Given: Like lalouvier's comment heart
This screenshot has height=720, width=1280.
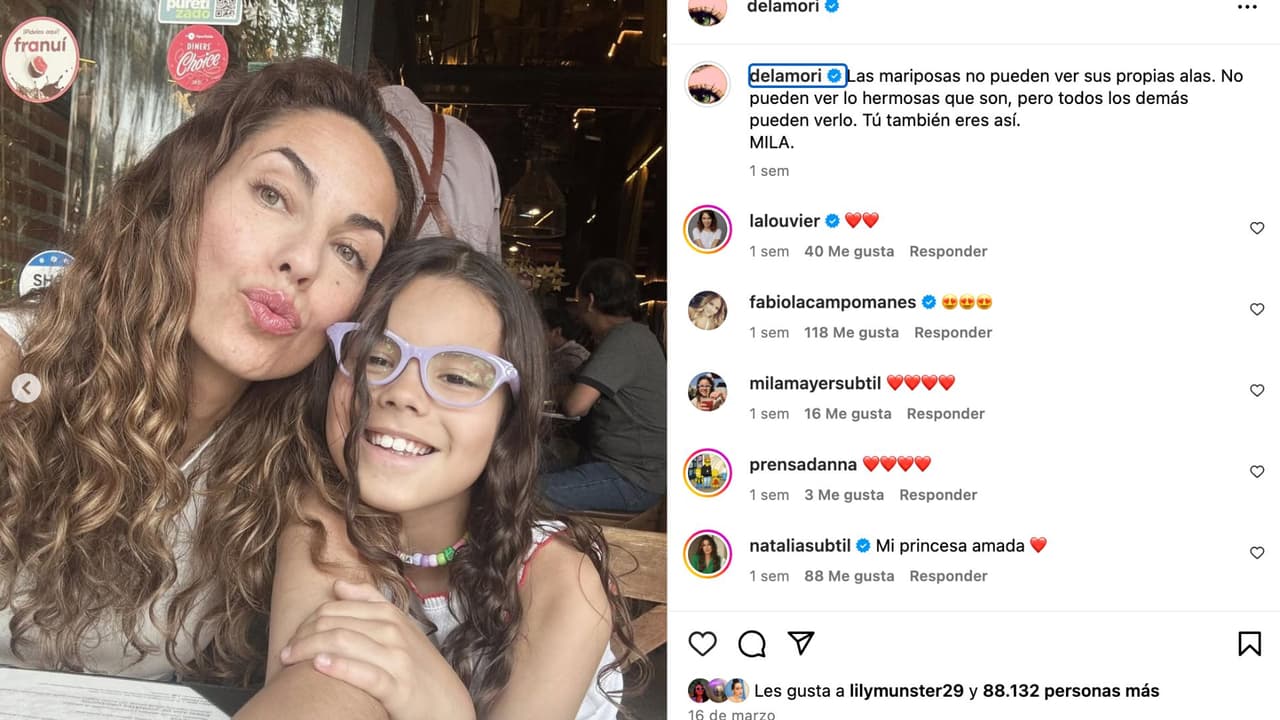Looking at the screenshot, I should pos(1257,228).
